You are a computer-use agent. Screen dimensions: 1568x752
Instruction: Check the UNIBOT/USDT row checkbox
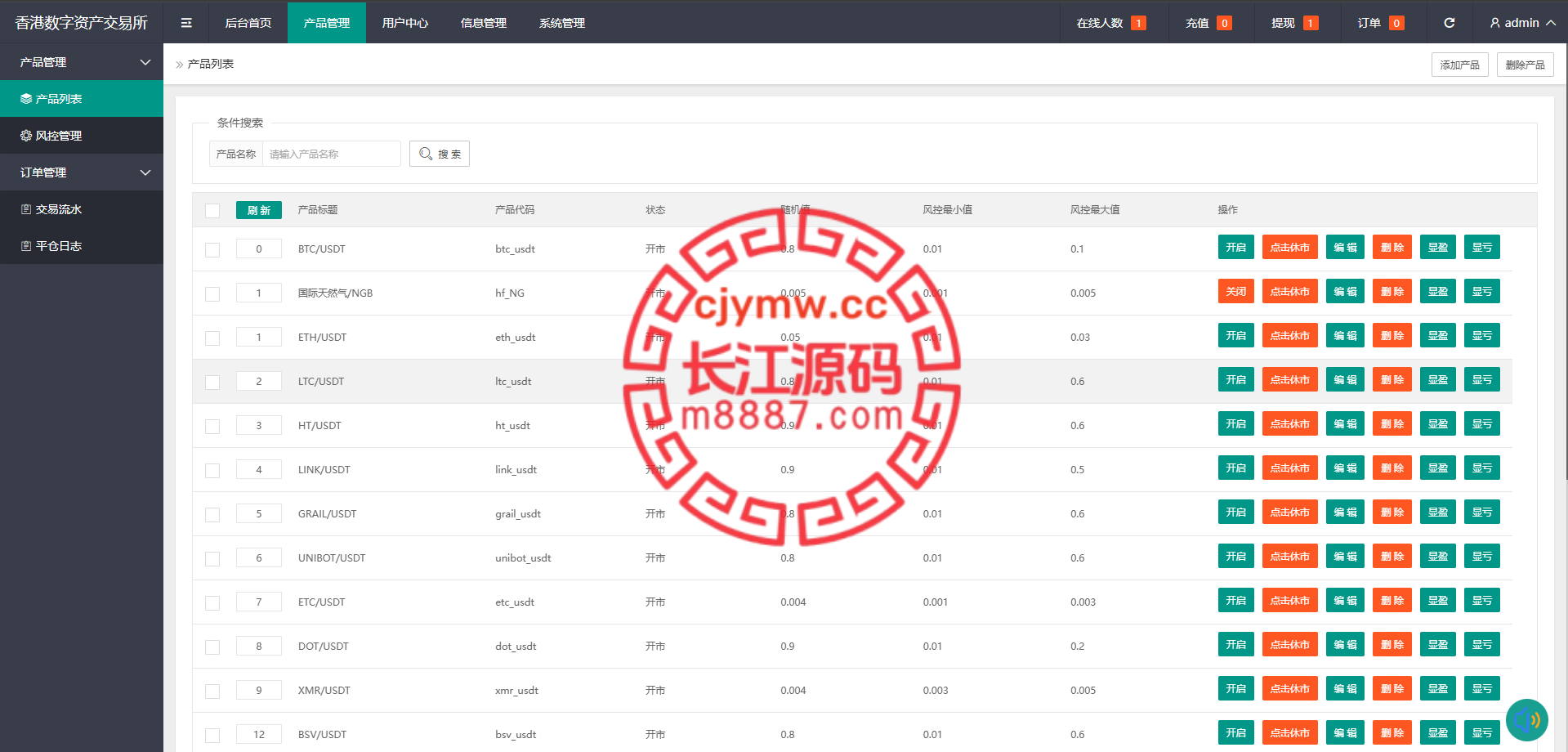(x=212, y=559)
